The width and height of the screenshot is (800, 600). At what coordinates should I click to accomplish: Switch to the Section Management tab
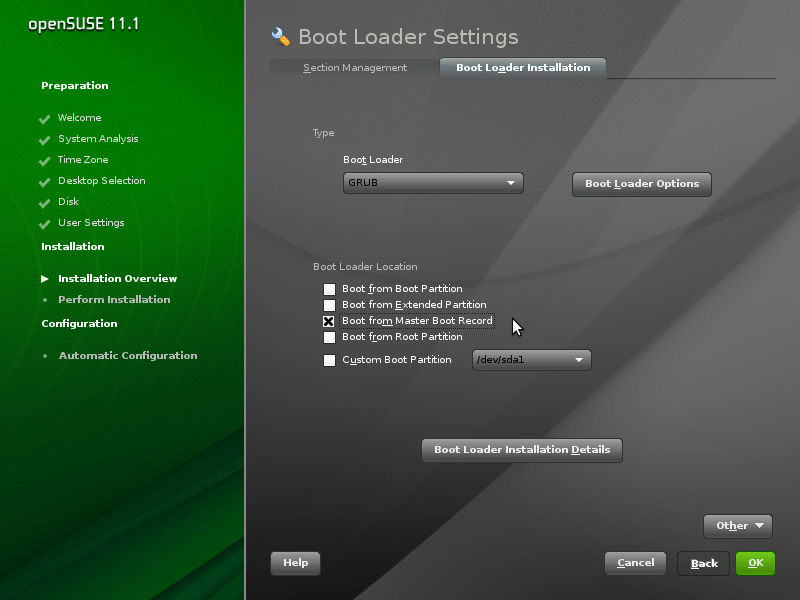click(355, 67)
